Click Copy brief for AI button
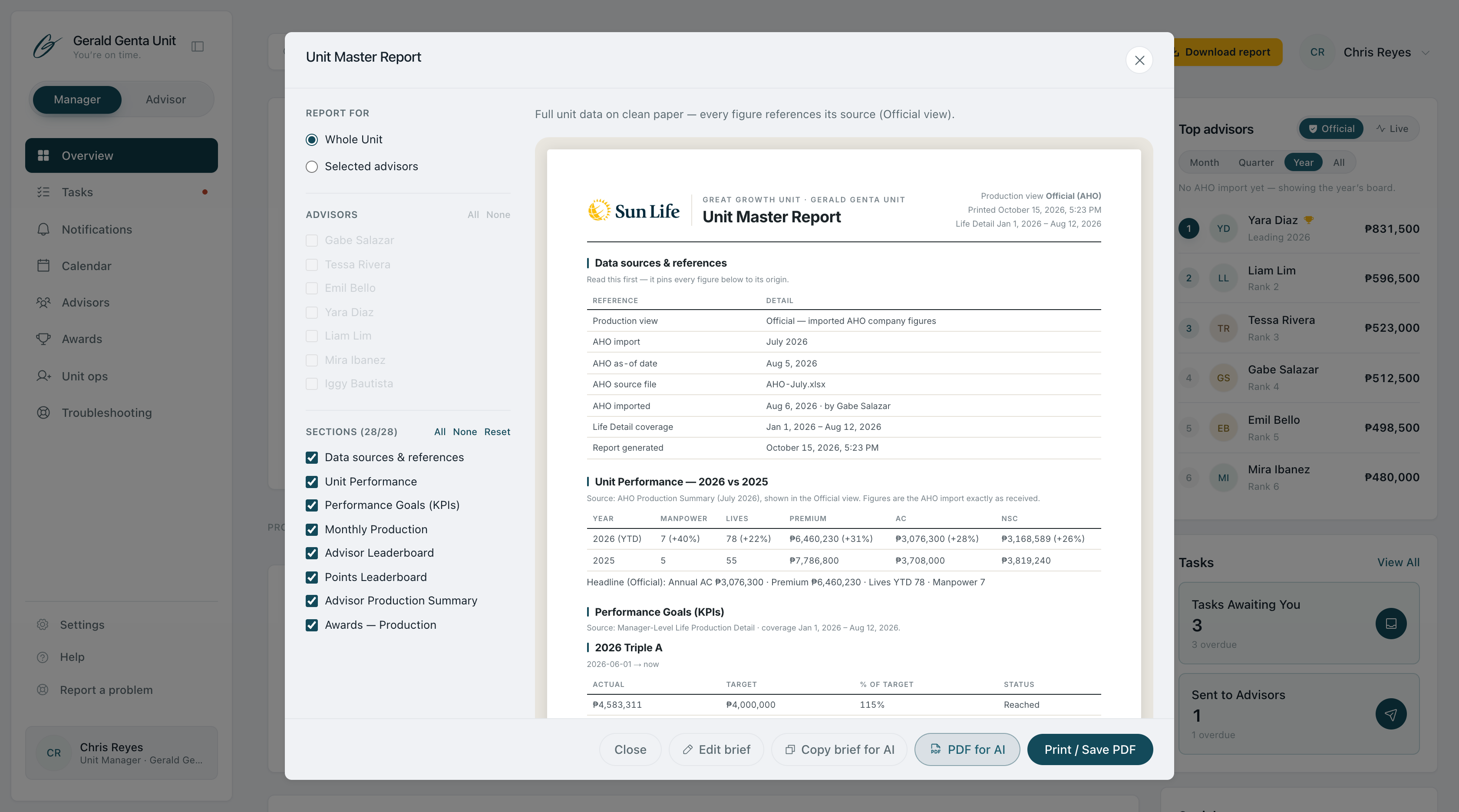Image resolution: width=1459 pixels, height=812 pixels. (x=839, y=750)
